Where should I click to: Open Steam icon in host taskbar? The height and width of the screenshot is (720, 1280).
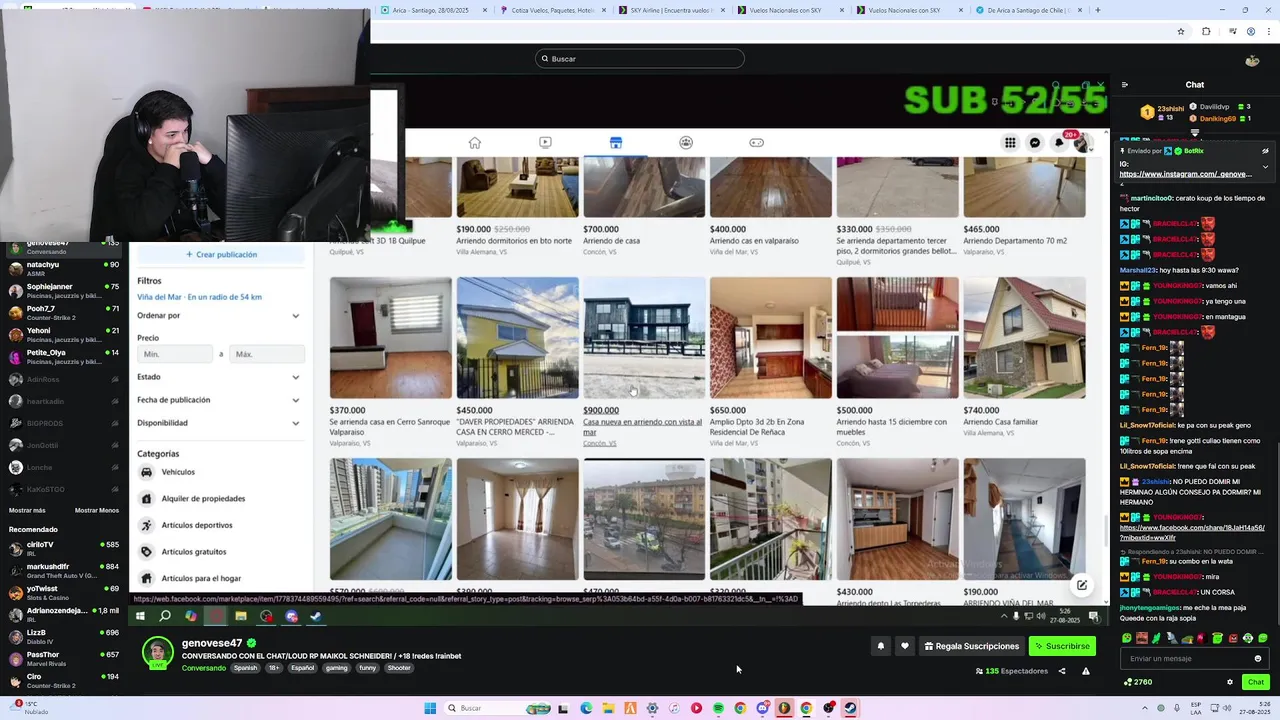pyautogui.click(x=850, y=708)
